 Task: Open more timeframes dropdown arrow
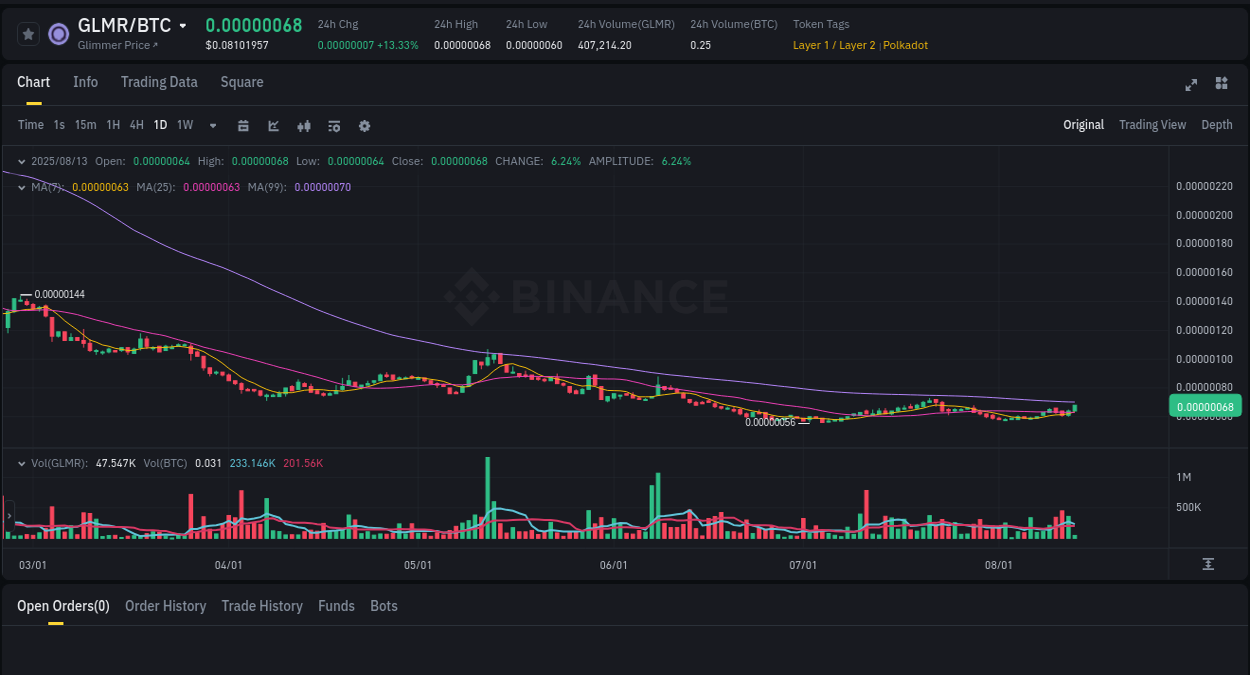pos(212,125)
